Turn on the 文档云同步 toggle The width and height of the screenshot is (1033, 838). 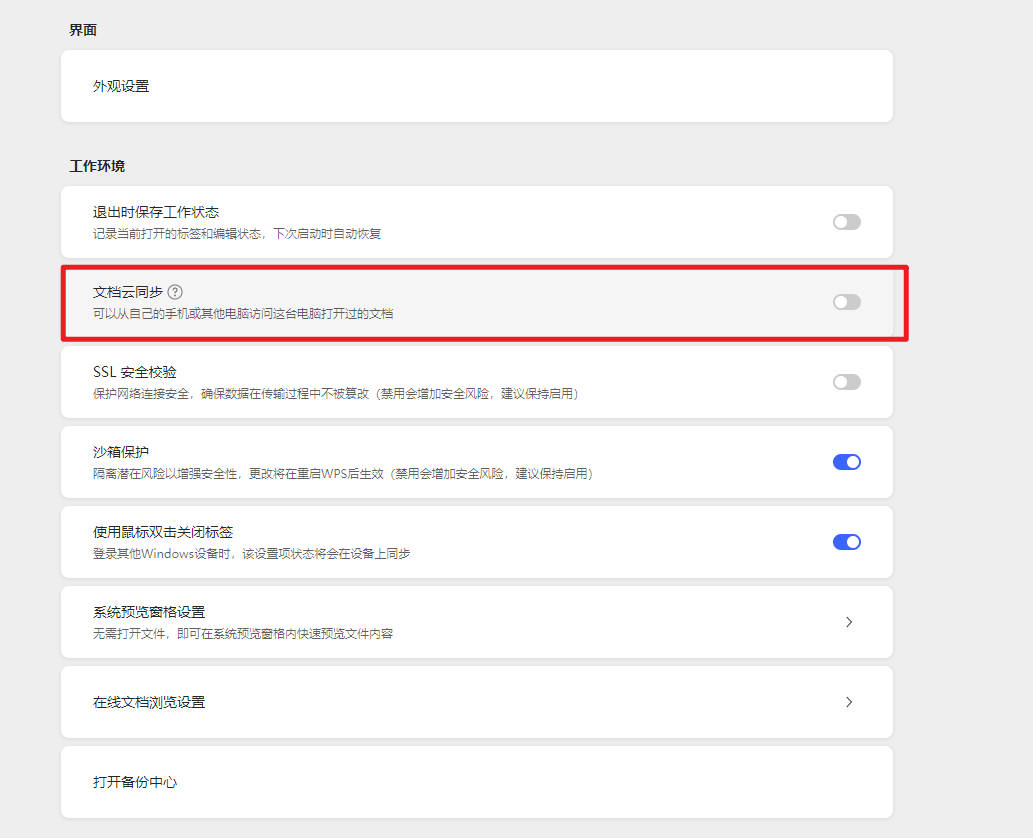coord(846,302)
